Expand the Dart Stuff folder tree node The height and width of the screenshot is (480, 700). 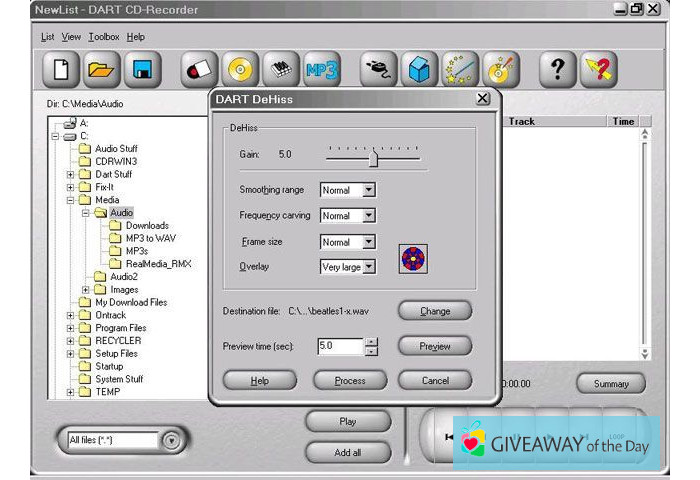[71, 174]
